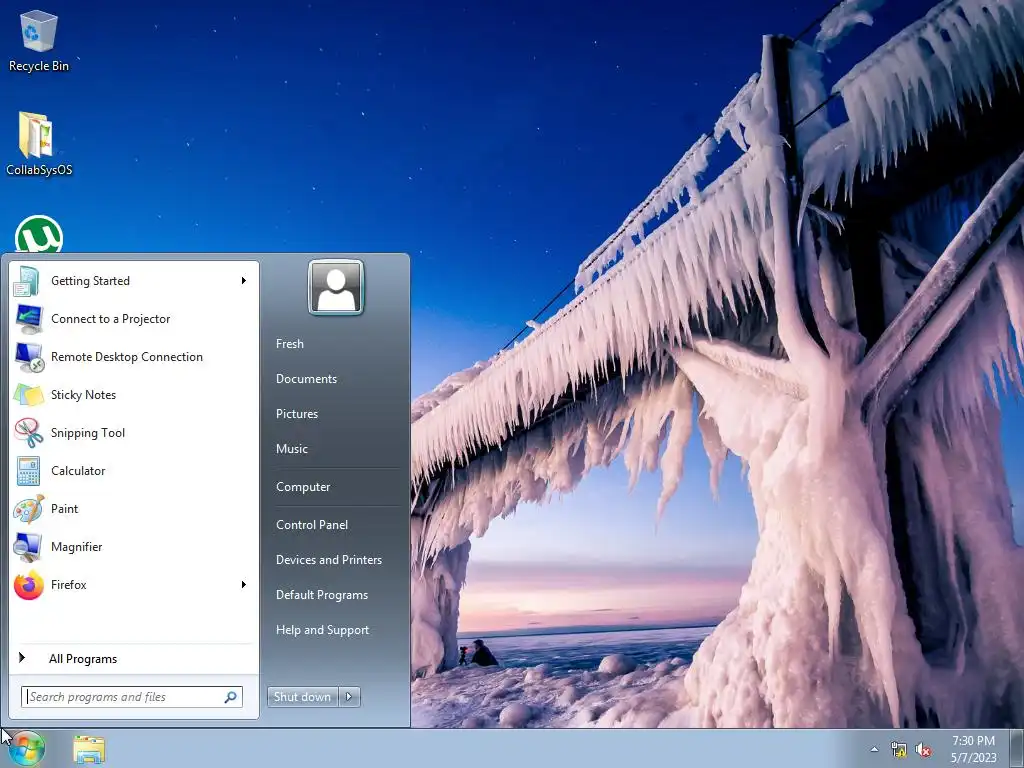The width and height of the screenshot is (1024, 768).
Task: Open Devices and Printers
Action: [328, 560]
